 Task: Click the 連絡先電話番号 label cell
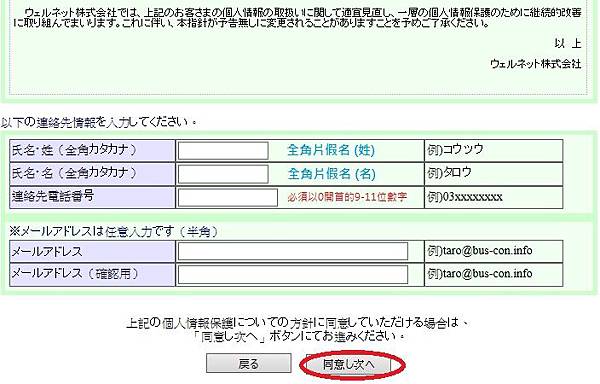(92, 197)
